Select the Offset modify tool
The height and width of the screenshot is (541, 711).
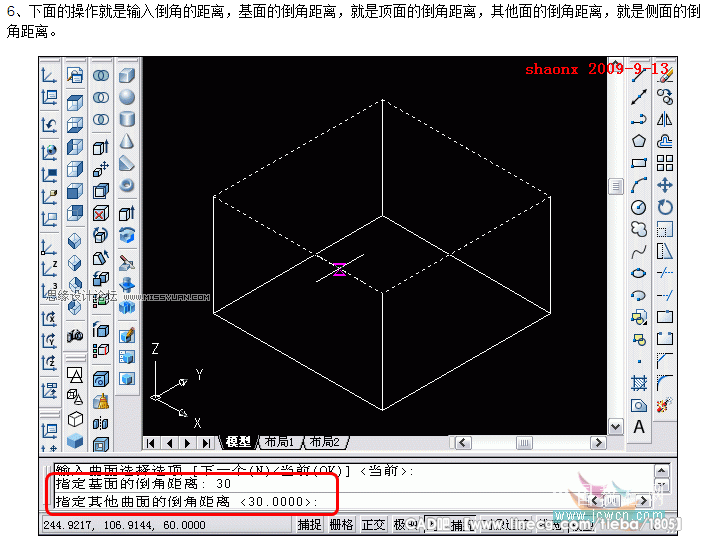(665, 141)
